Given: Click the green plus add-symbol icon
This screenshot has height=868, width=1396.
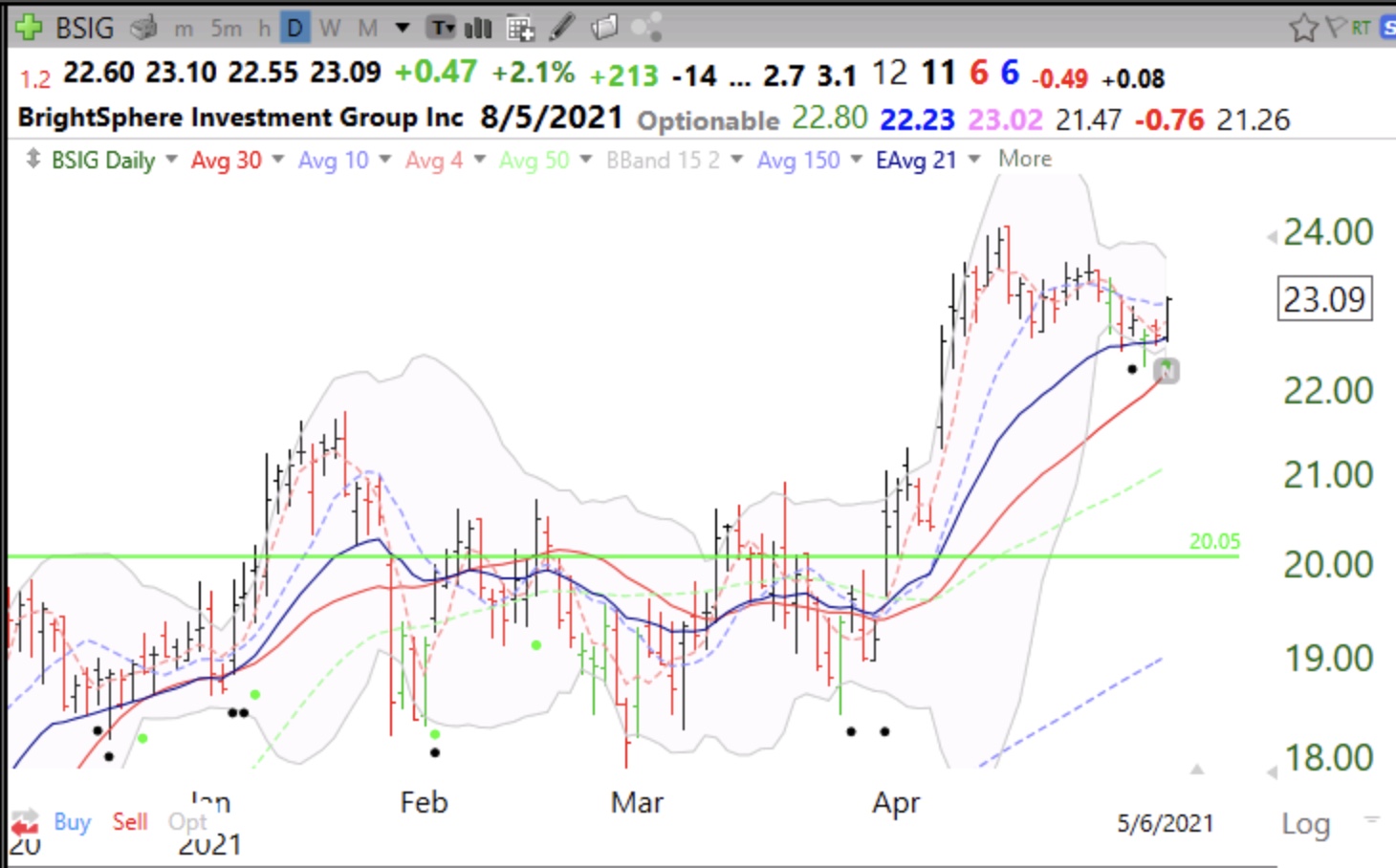Looking at the screenshot, I should point(29,28).
